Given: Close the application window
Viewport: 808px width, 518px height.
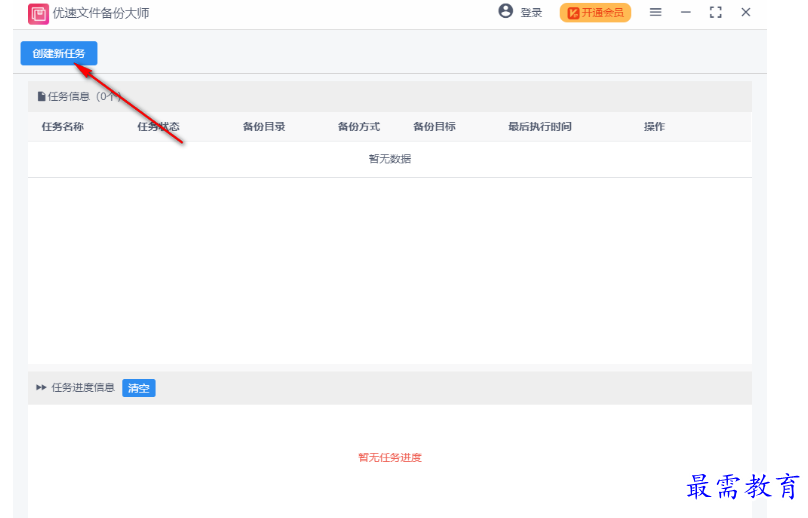Looking at the screenshot, I should click(x=746, y=12).
